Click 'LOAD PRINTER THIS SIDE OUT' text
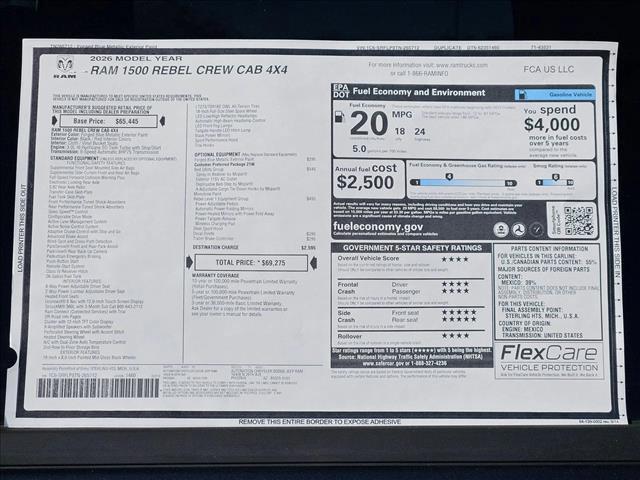The height and width of the screenshot is (480, 640). [x=20, y=228]
